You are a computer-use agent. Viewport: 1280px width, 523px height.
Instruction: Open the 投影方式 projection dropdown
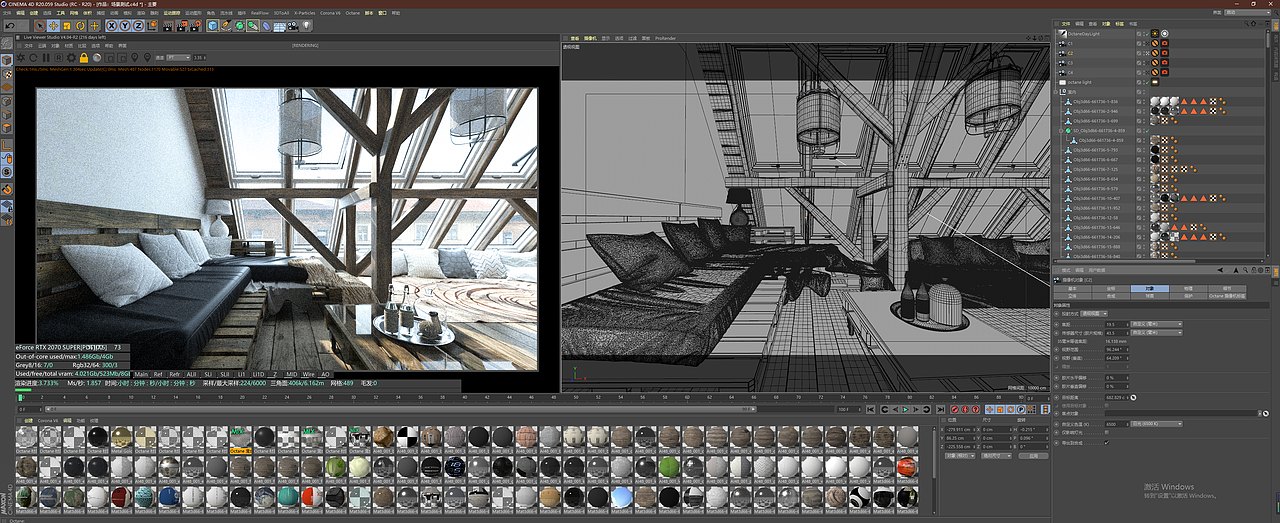click(1095, 313)
